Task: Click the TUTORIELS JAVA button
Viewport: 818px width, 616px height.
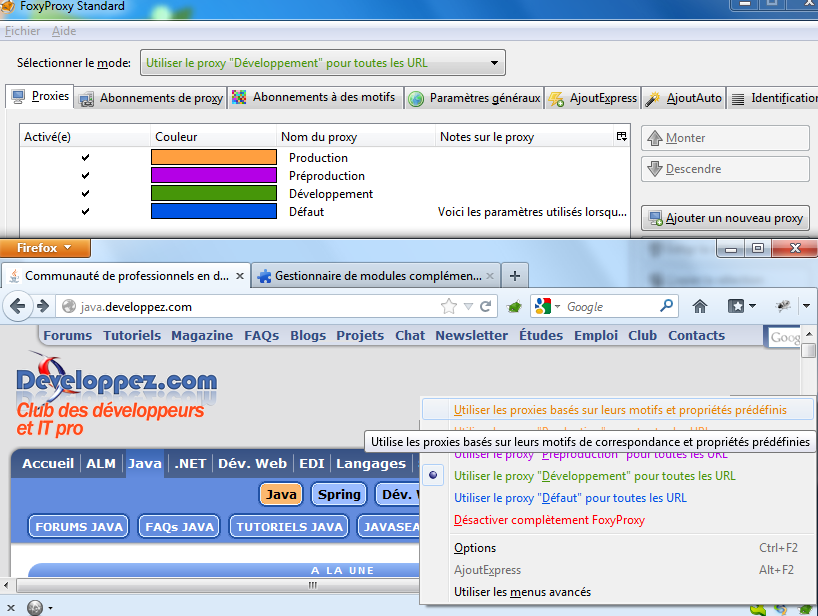Action: [x=290, y=527]
